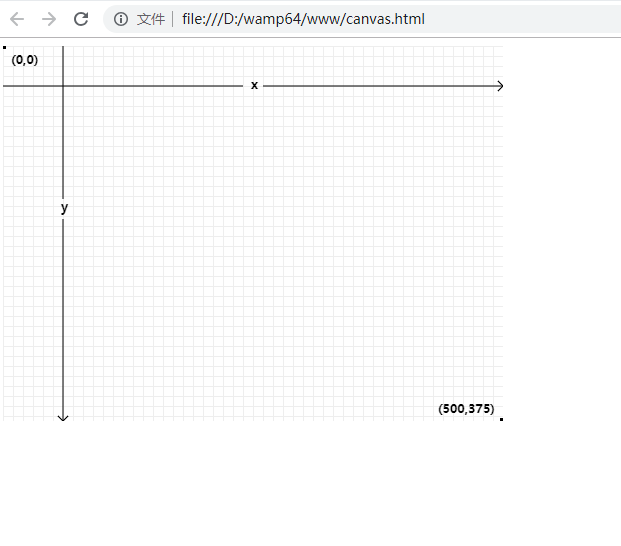
Task: Reload the canvas.html page
Action: [x=81, y=19]
